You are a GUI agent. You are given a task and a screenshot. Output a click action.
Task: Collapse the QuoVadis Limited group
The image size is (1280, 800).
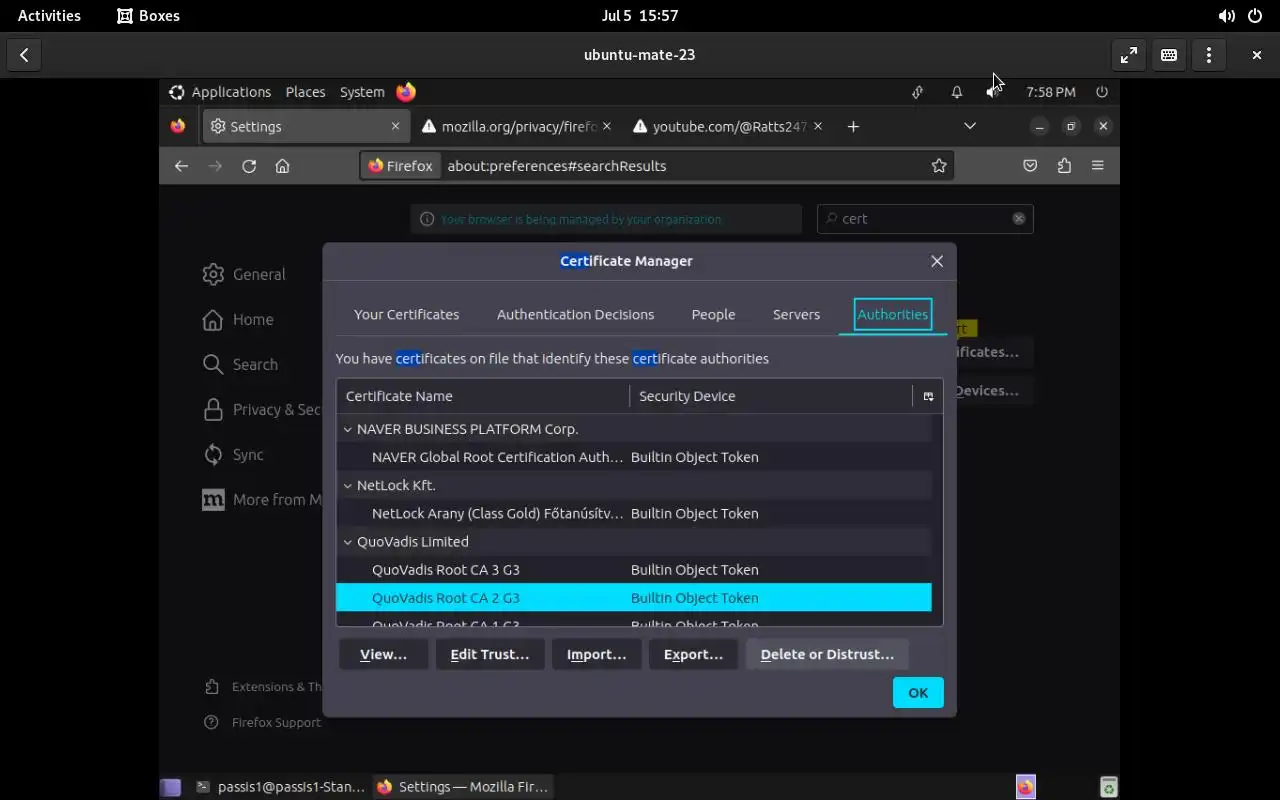[348, 542]
